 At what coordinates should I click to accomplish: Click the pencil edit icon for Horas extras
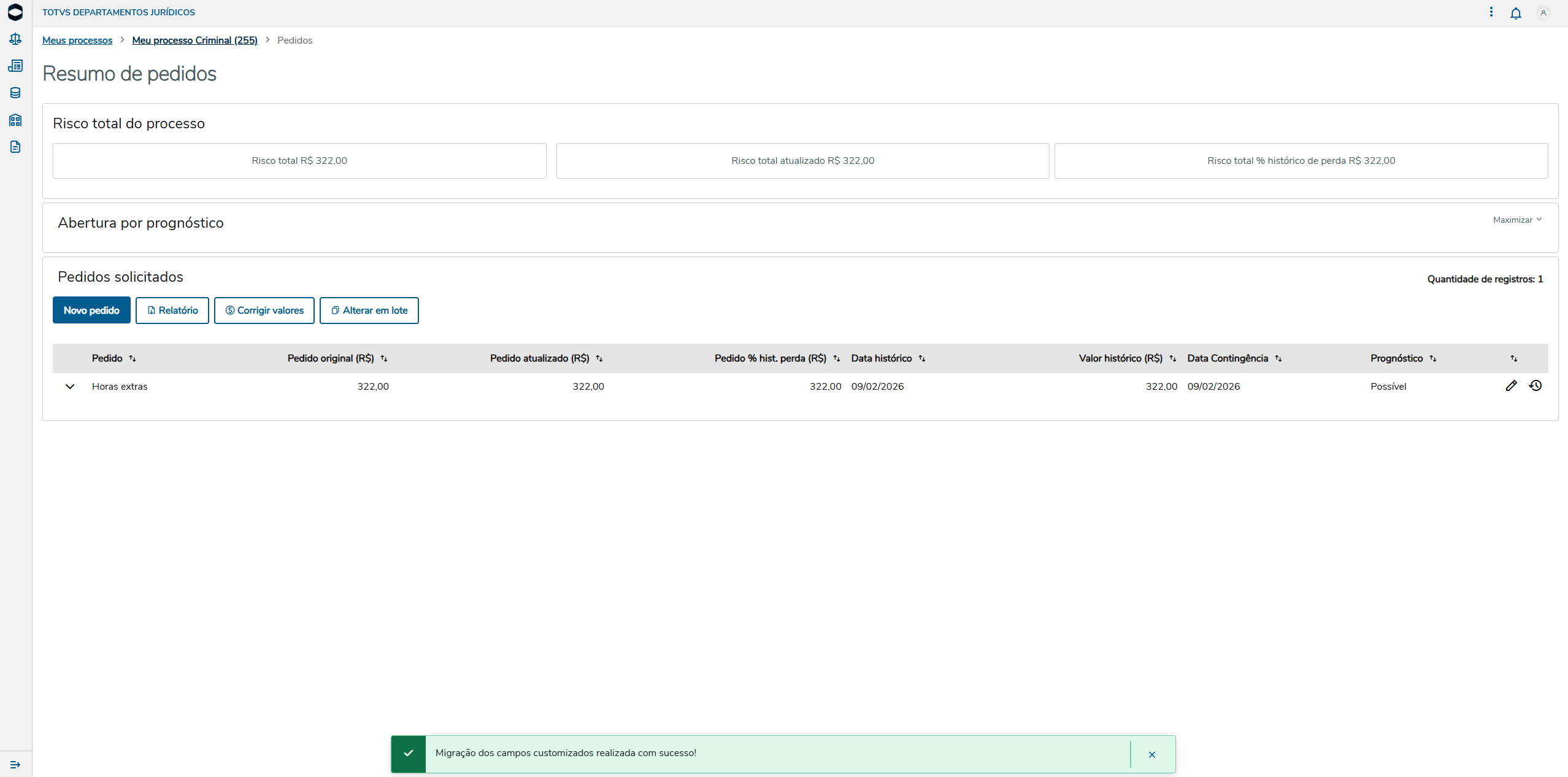click(1511, 385)
